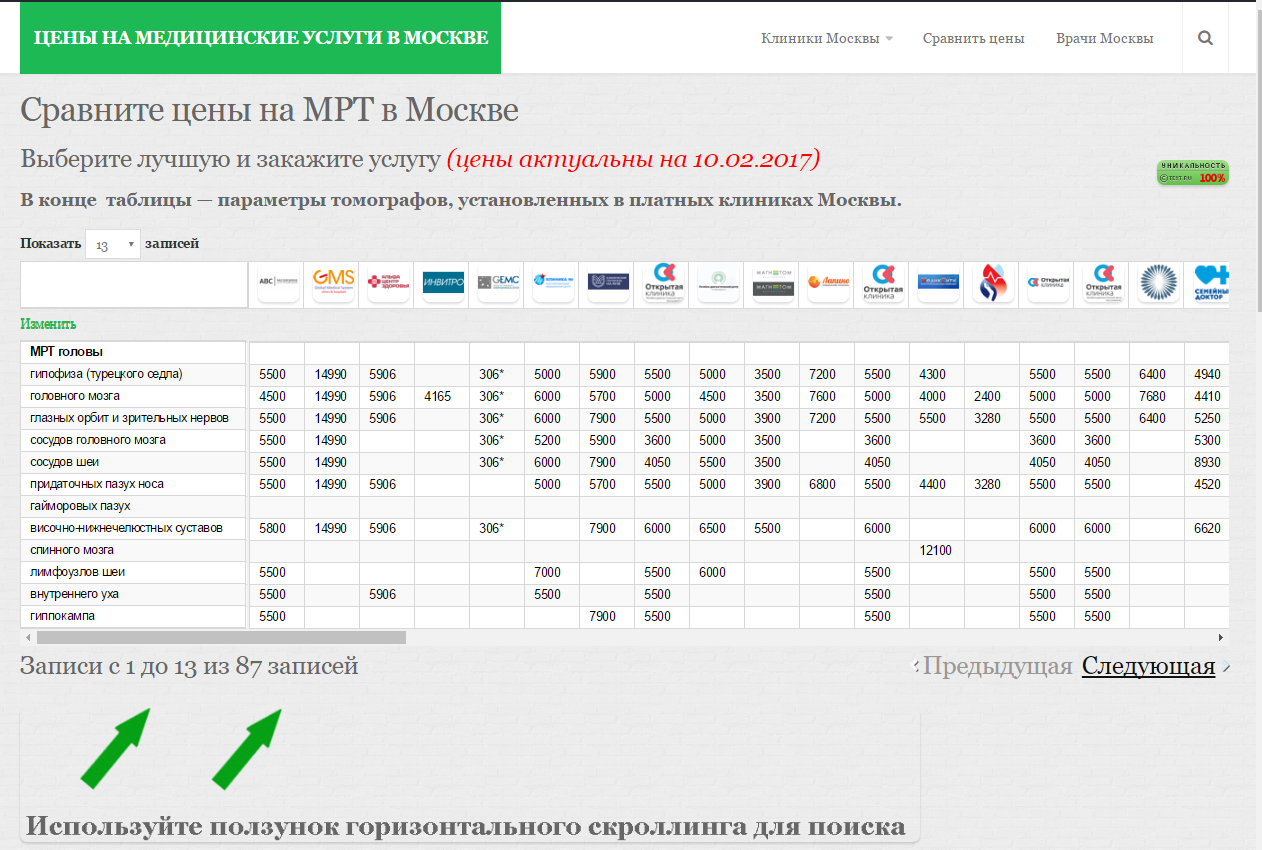Click the green Изменить link
The image size is (1262, 850).
coord(48,324)
